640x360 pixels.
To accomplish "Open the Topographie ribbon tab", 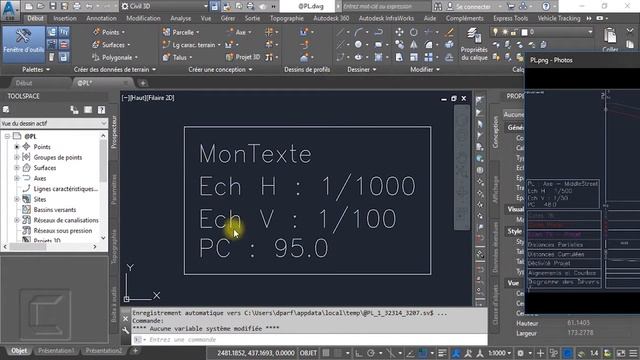I will tap(287, 18).
